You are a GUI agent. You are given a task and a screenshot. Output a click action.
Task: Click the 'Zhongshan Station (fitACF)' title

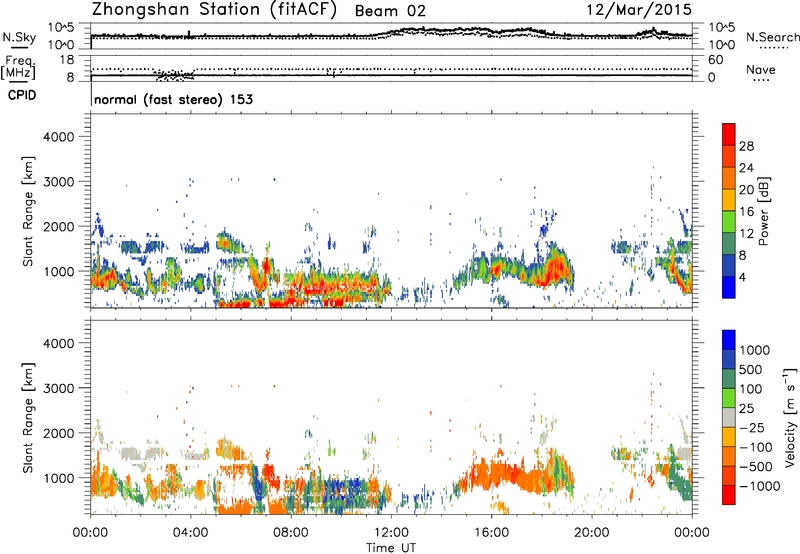214,10
